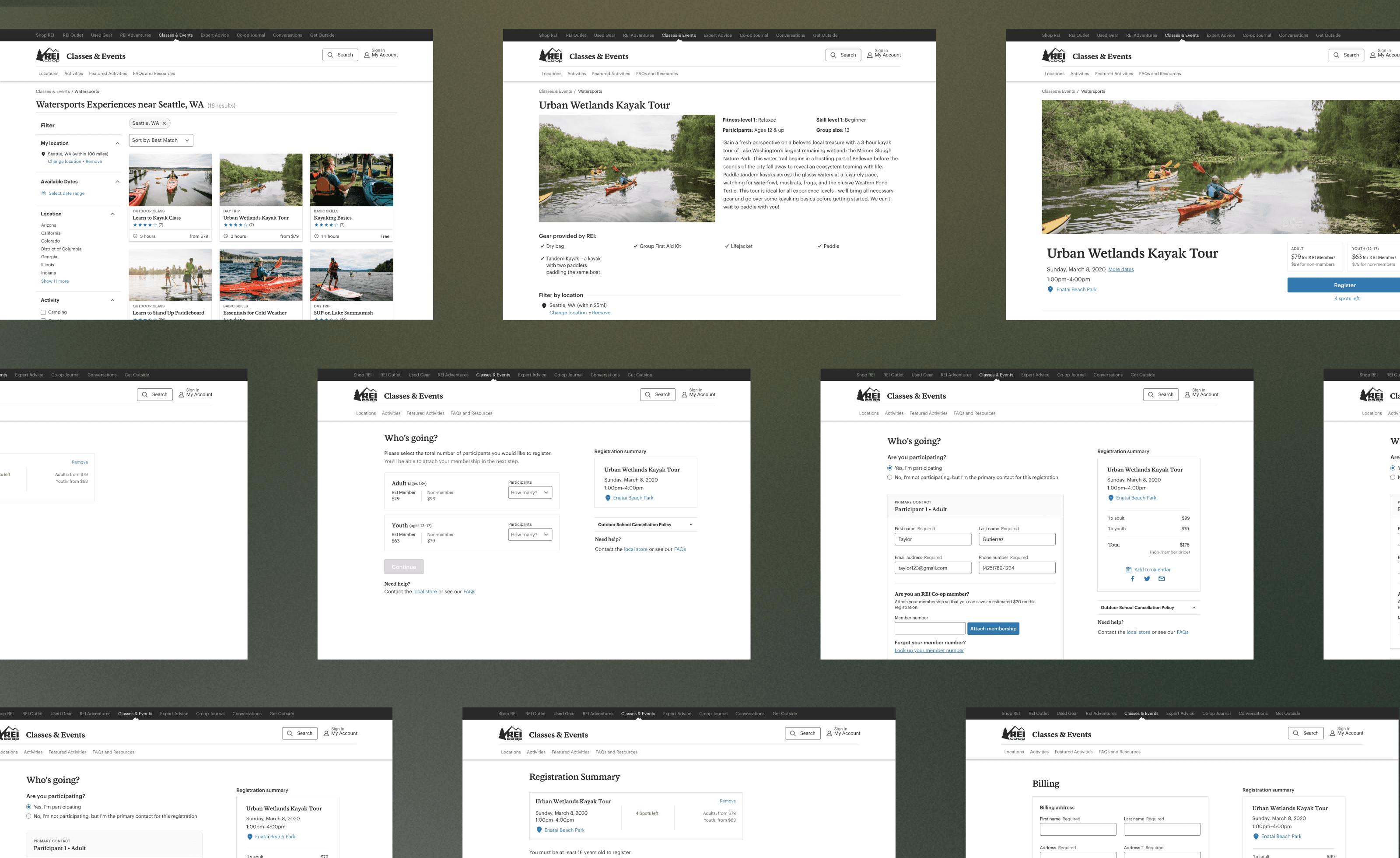The height and width of the screenshot is (858, 1400).
Task: Click the Twitter share icon in the registration summary
Action: pyautogui.click(x=1147, y=579)
